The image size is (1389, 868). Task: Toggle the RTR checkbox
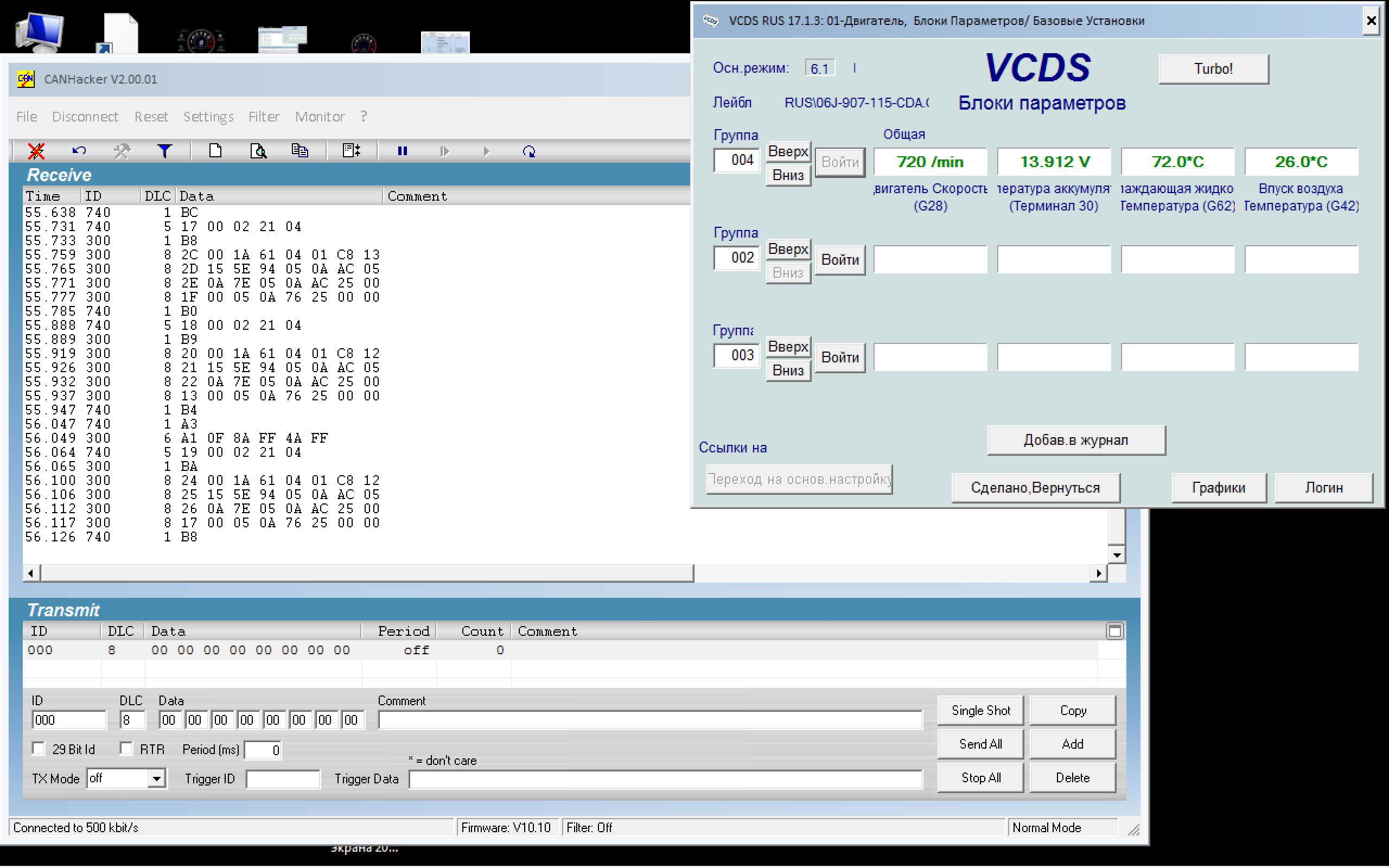[x=126, y=749]
